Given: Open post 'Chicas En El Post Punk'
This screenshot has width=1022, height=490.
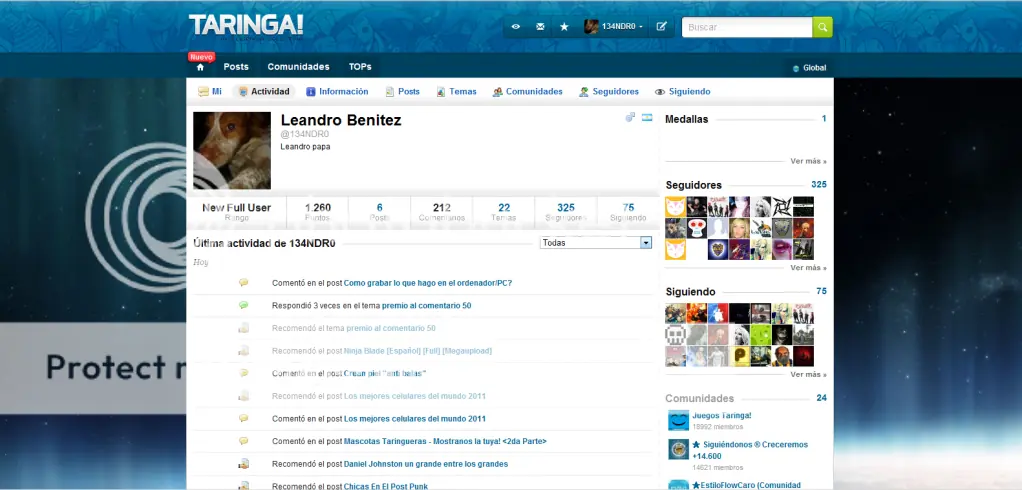Looking at the screenshot, I should click(385, 486).
